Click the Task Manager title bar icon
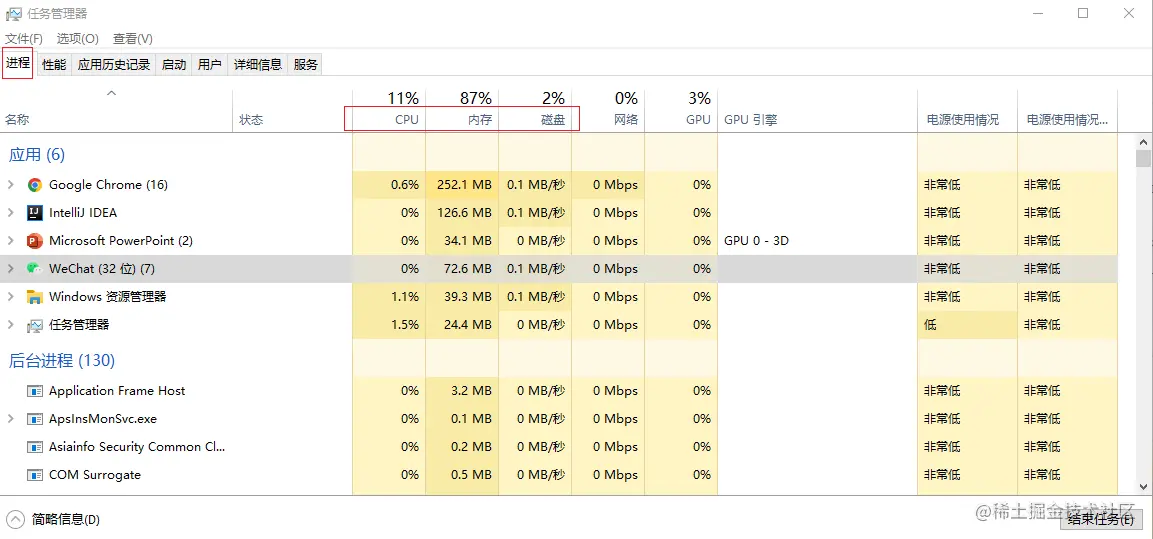Screen dimensions: 1153x539 click(x=13, y=13)
